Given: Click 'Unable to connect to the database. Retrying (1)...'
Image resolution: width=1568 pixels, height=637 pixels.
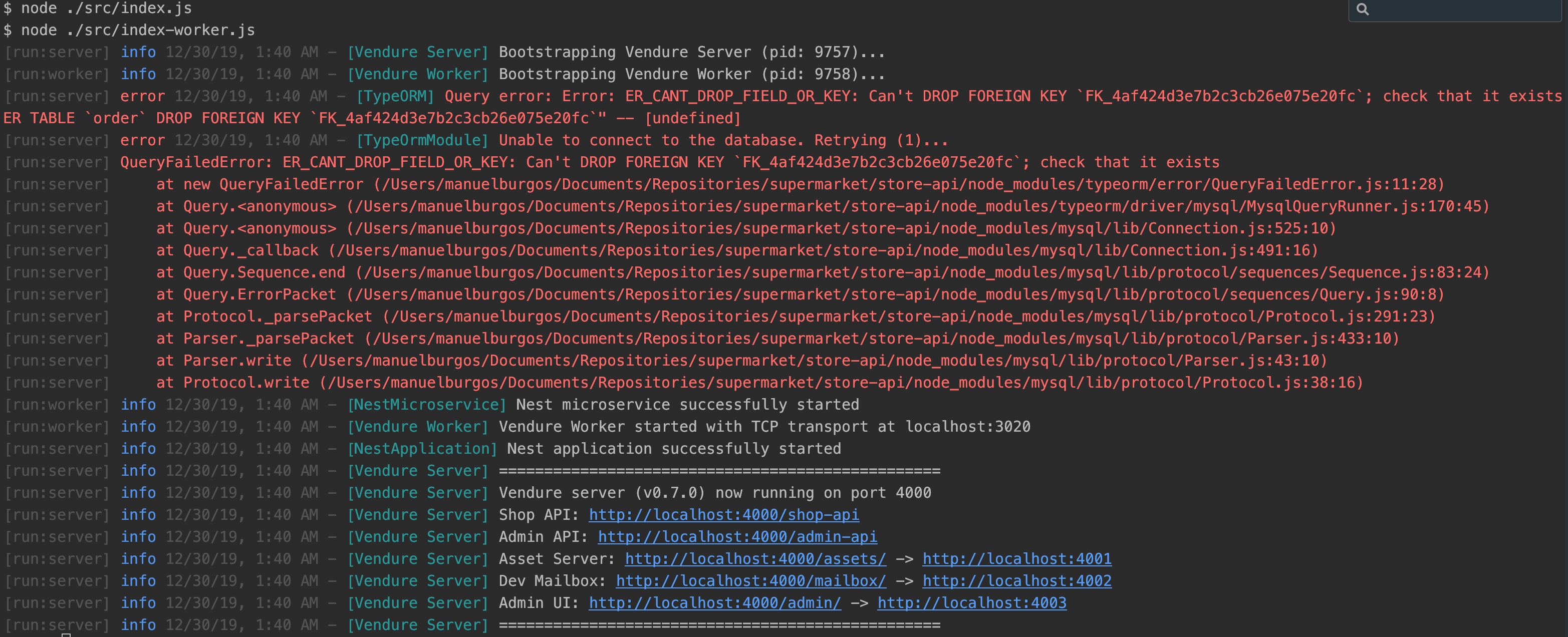Looking at the screenshot, I should pyautogui.click(x=723, y=141).
